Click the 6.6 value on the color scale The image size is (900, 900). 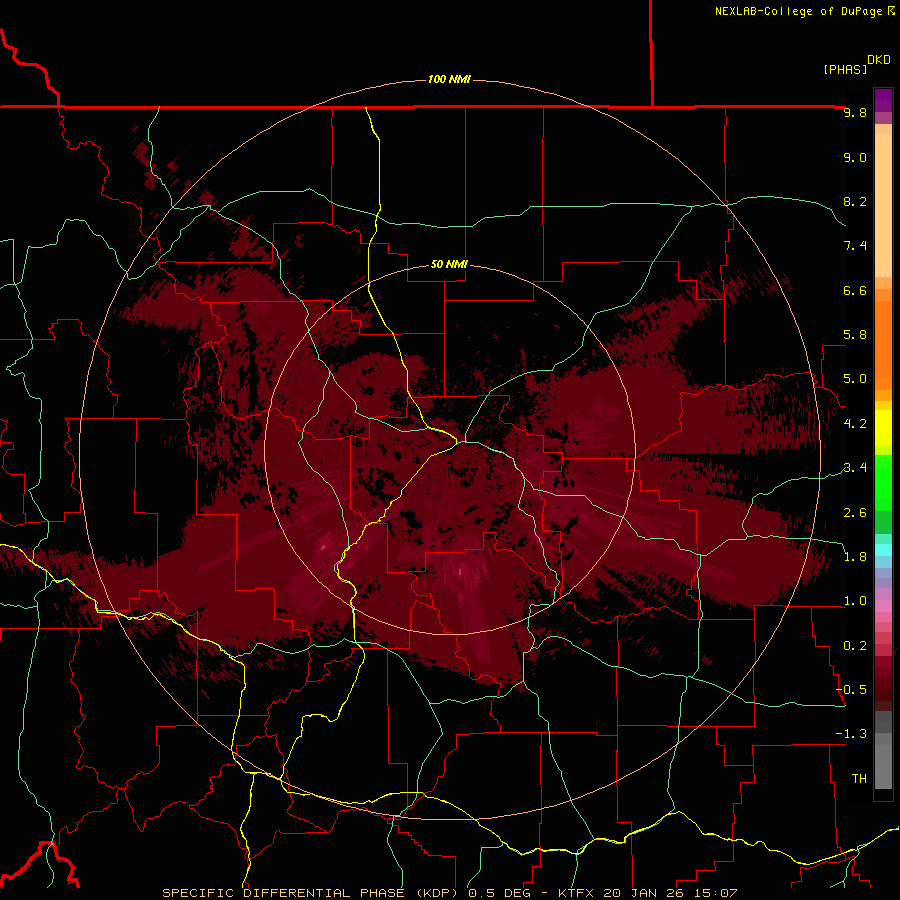[855, 290]
